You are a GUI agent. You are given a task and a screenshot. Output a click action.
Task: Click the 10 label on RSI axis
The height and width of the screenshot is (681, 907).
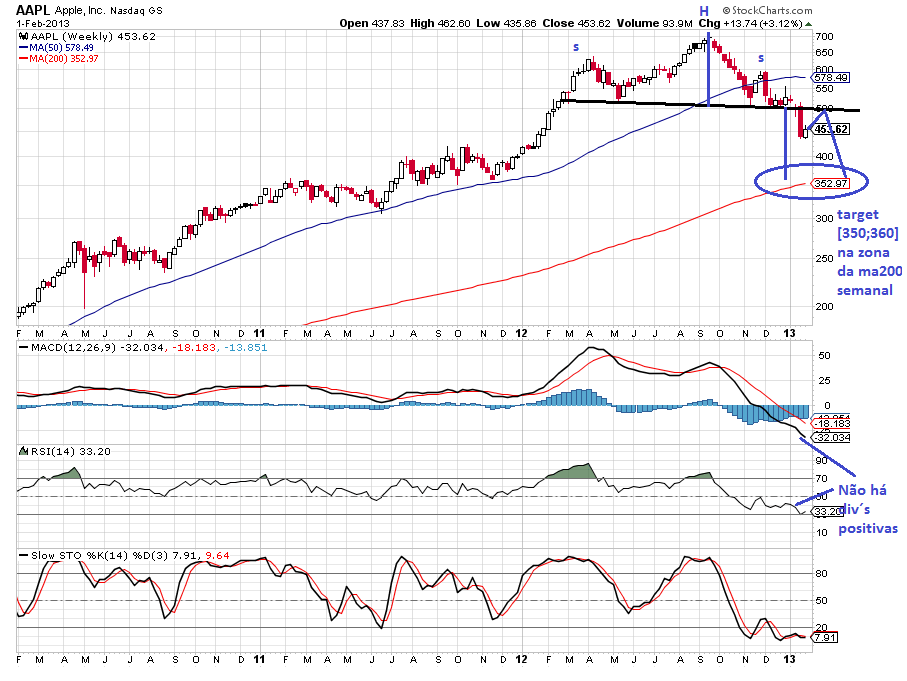click(x=821, y=532)
